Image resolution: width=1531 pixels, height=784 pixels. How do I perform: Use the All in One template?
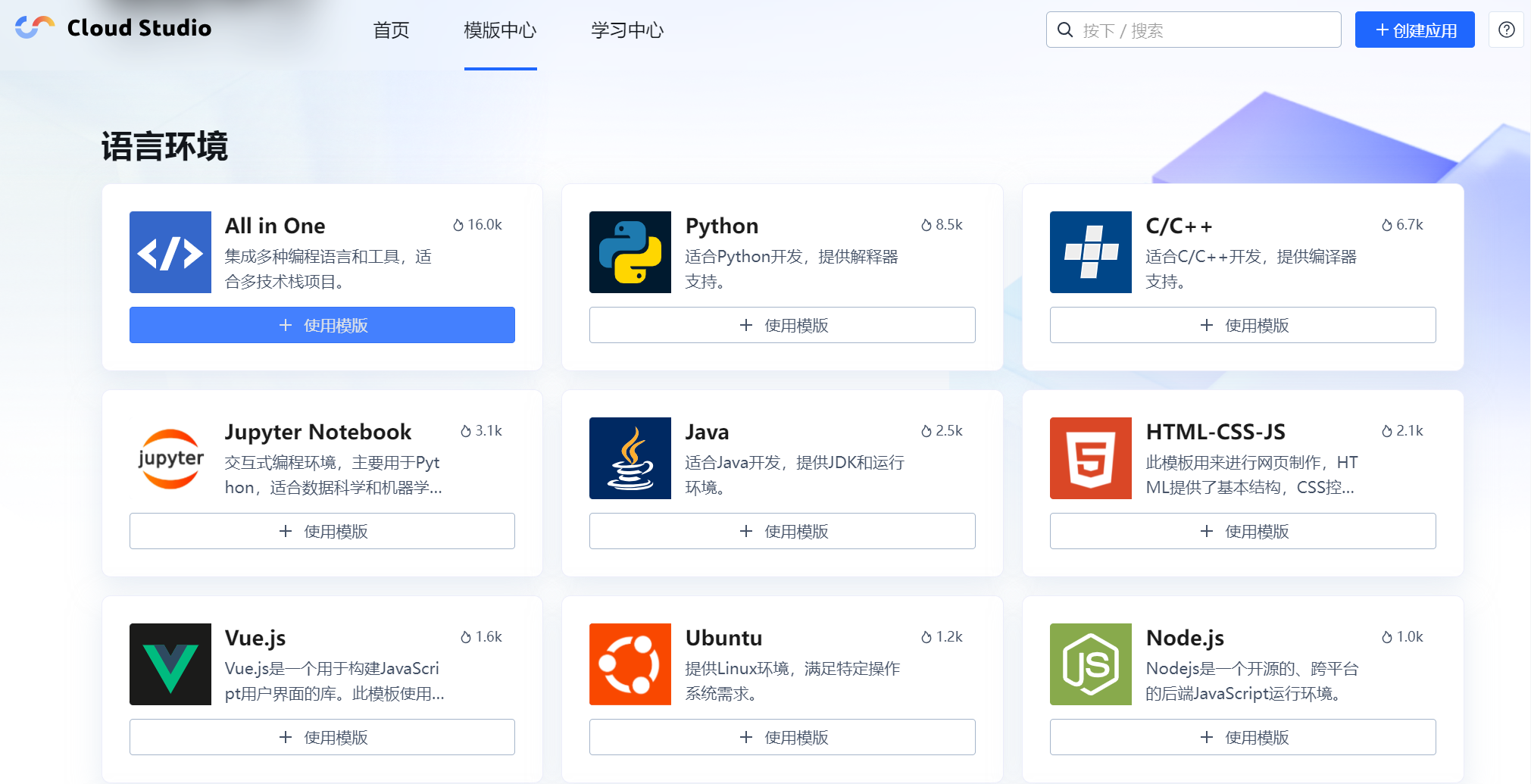point(322,325)
